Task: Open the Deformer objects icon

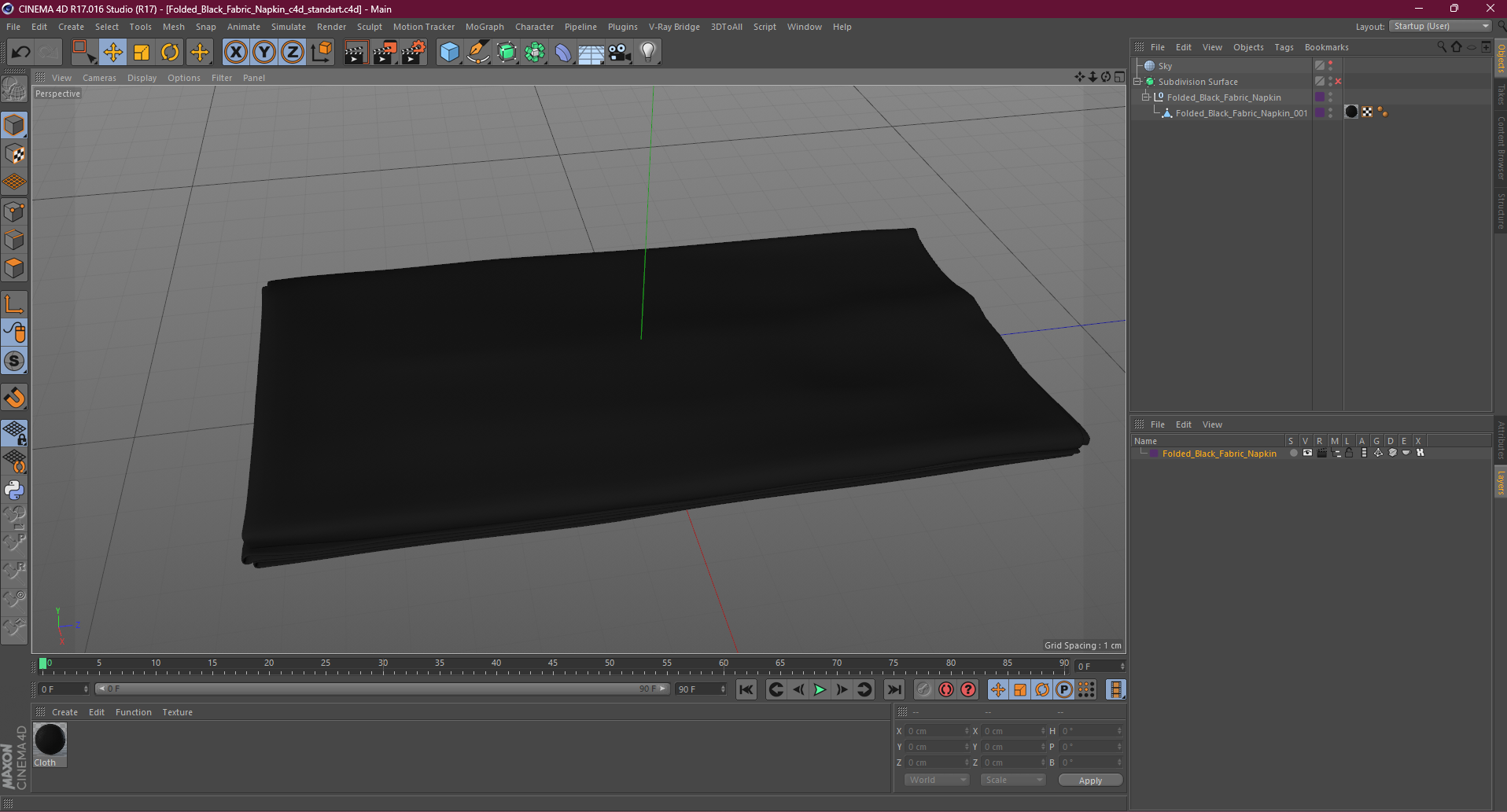Action: pos(563,53)
